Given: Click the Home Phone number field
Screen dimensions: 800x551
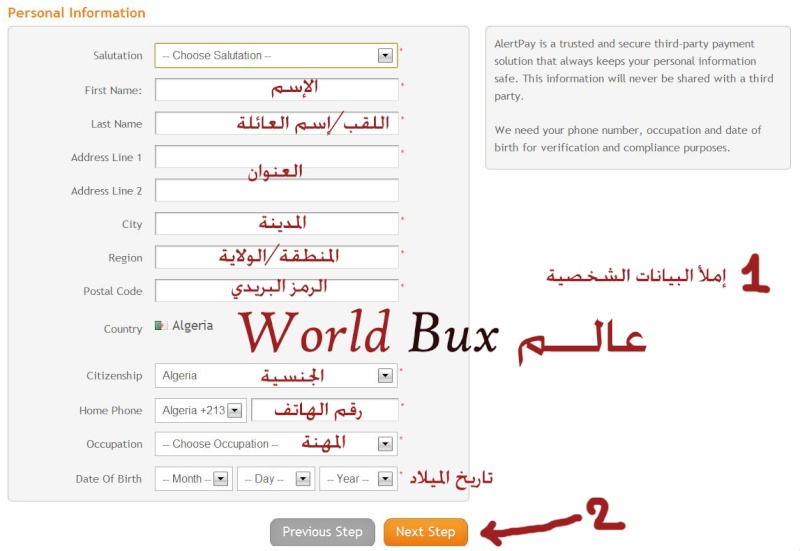Looking at the screenshot, I should 324,410.
